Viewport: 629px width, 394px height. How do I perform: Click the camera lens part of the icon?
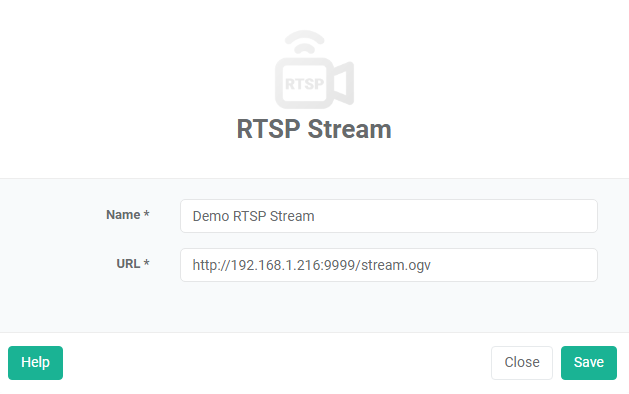click(343, 83)
